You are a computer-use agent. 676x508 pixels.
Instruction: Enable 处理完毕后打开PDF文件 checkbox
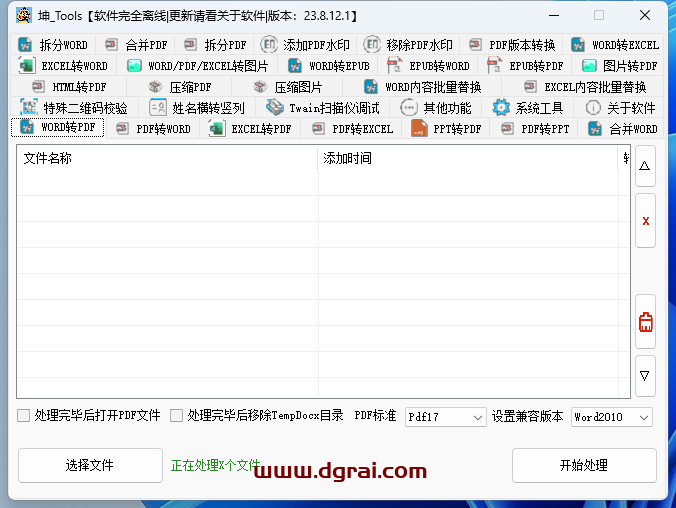pyautogui.click(x=23, y=416)
